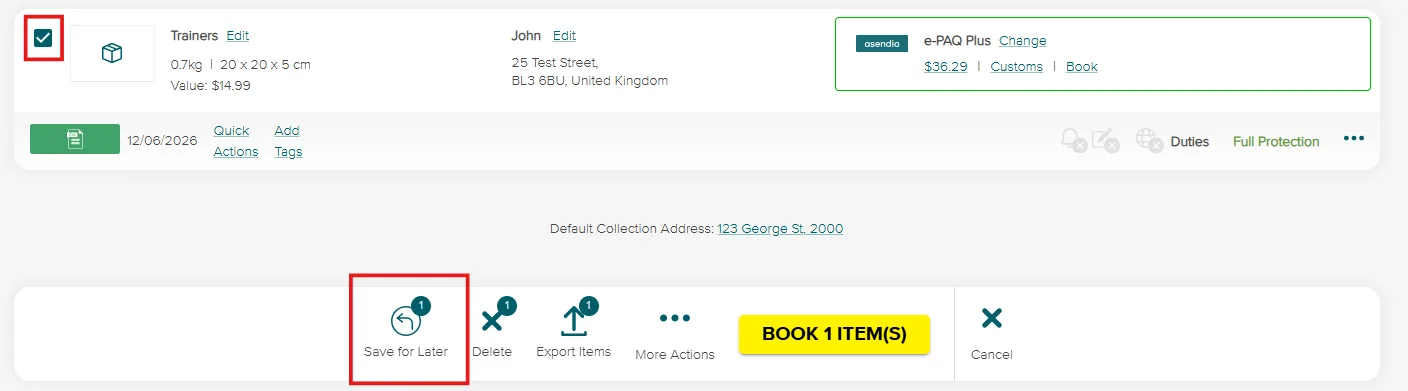Click the edit note icon
Viewport: 1408px width, 391px height.
click(x=1105, y=141)
